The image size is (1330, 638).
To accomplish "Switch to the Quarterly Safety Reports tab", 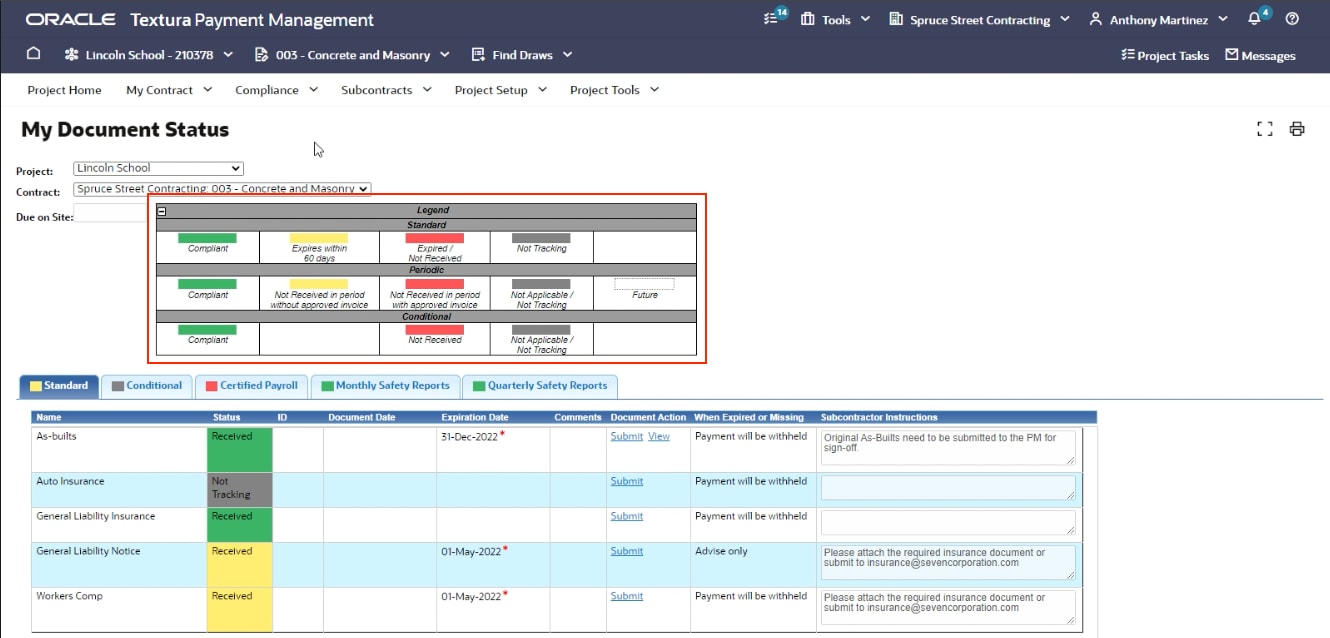I will [541, 386].
